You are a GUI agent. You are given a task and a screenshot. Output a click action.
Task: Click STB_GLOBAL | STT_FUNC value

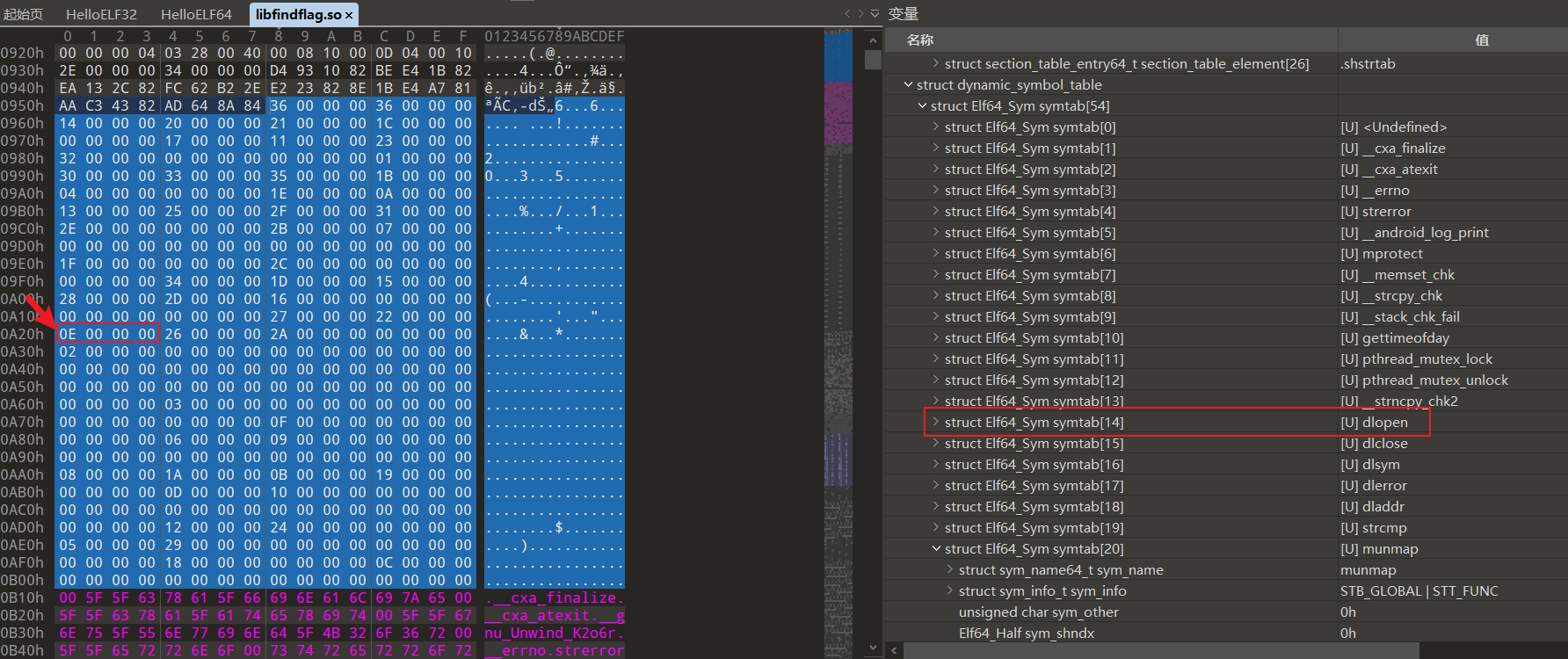[1419, 590]
